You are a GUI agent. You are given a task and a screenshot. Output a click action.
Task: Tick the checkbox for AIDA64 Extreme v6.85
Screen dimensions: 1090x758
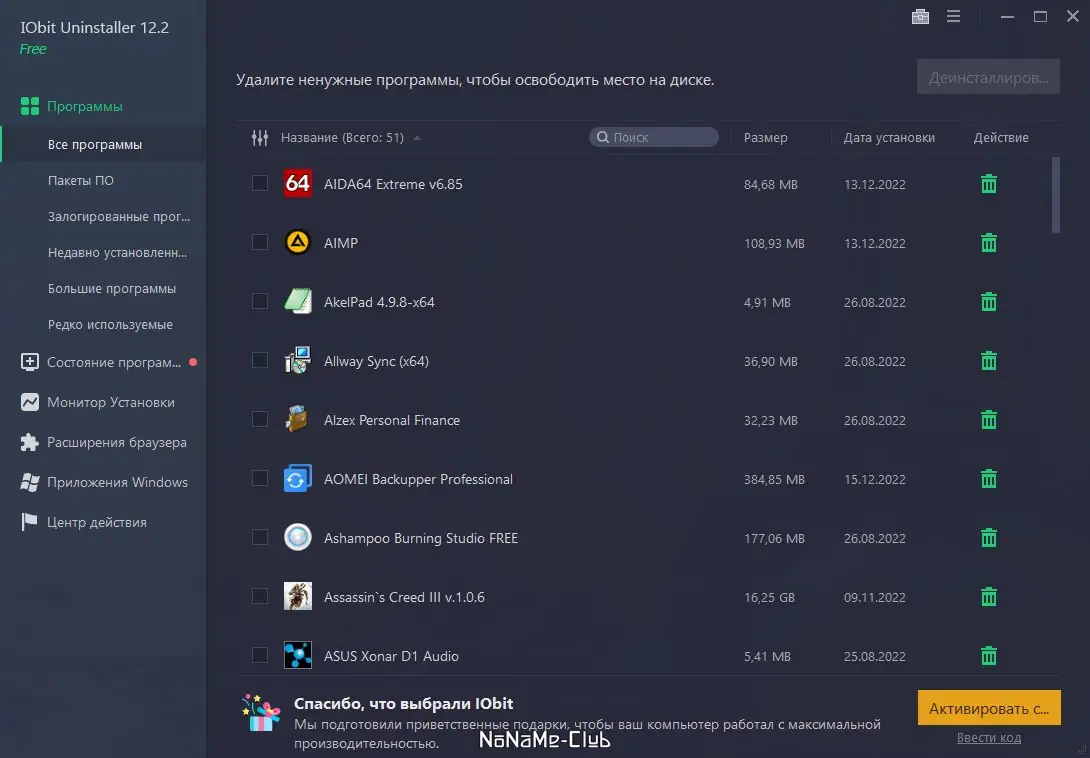click(x=260, y=183)
